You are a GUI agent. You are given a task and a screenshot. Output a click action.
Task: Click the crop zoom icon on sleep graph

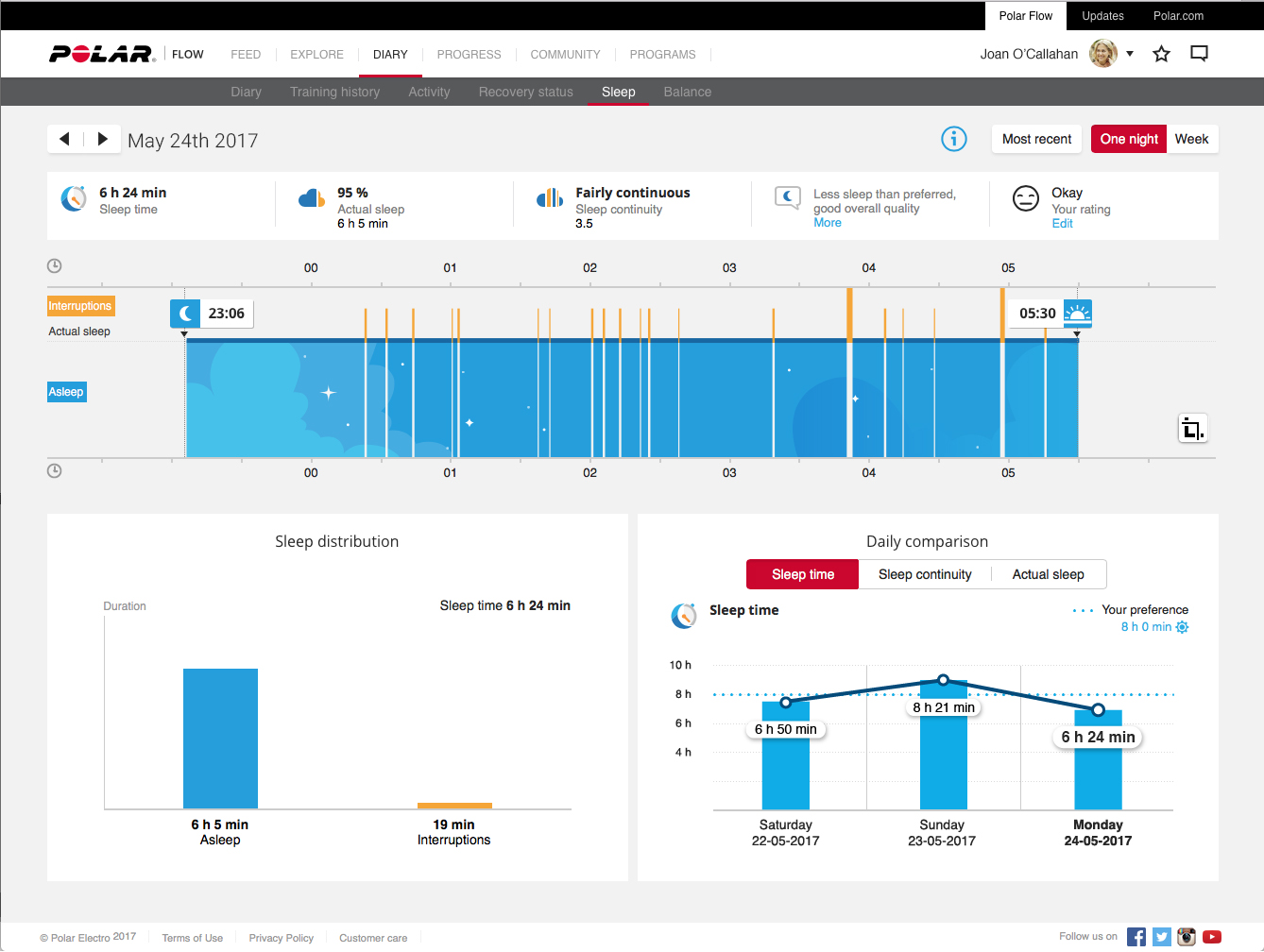click(x=1192, y=430)
